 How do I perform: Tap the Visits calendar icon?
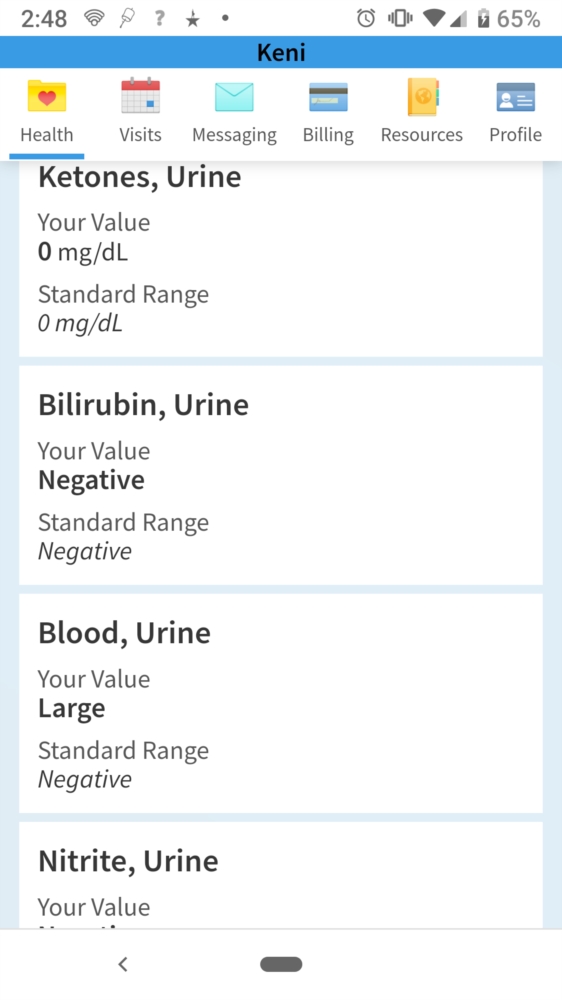pos(140,96)
